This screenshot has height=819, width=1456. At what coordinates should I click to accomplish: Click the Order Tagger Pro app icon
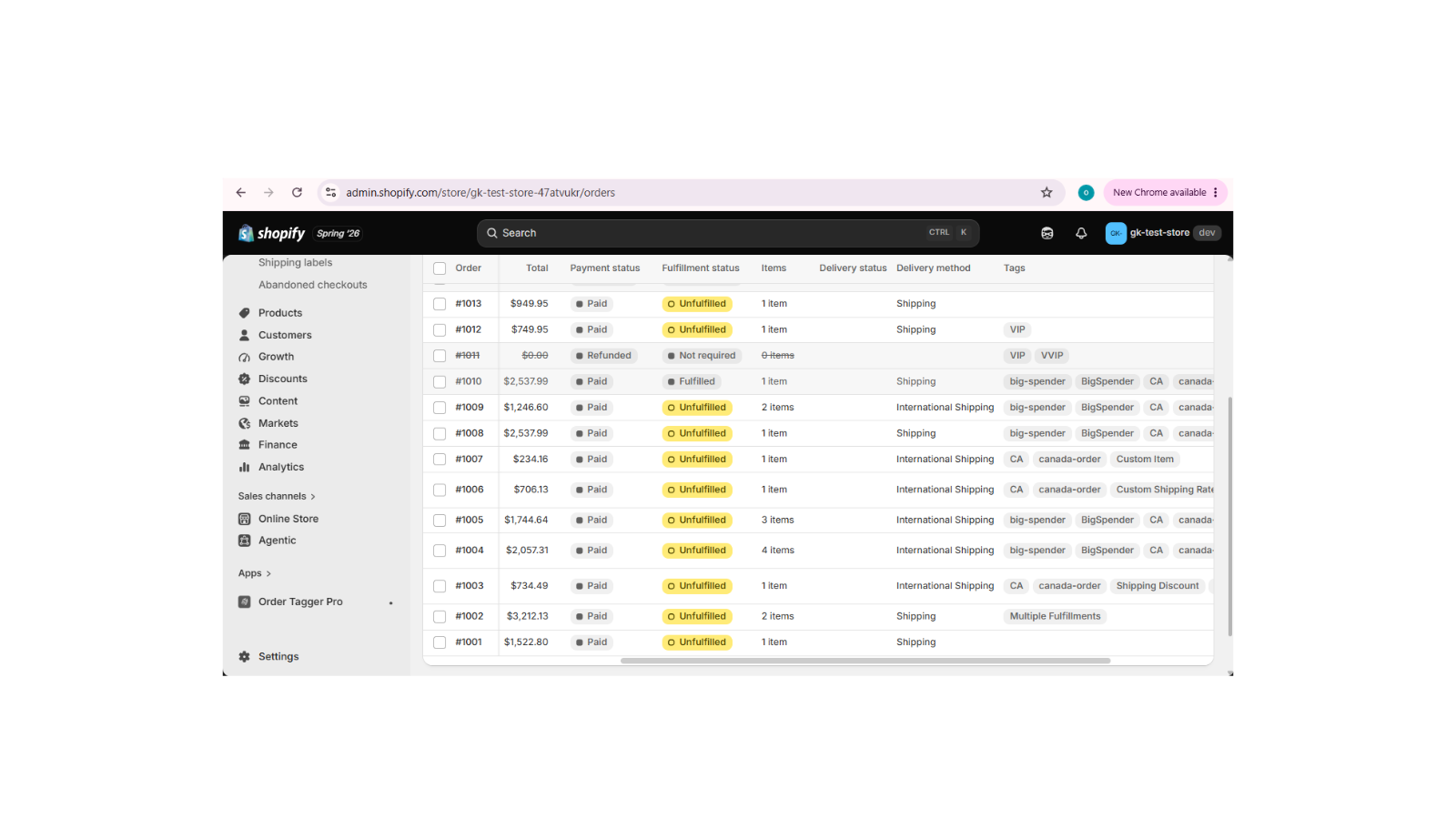click(244, 602)
